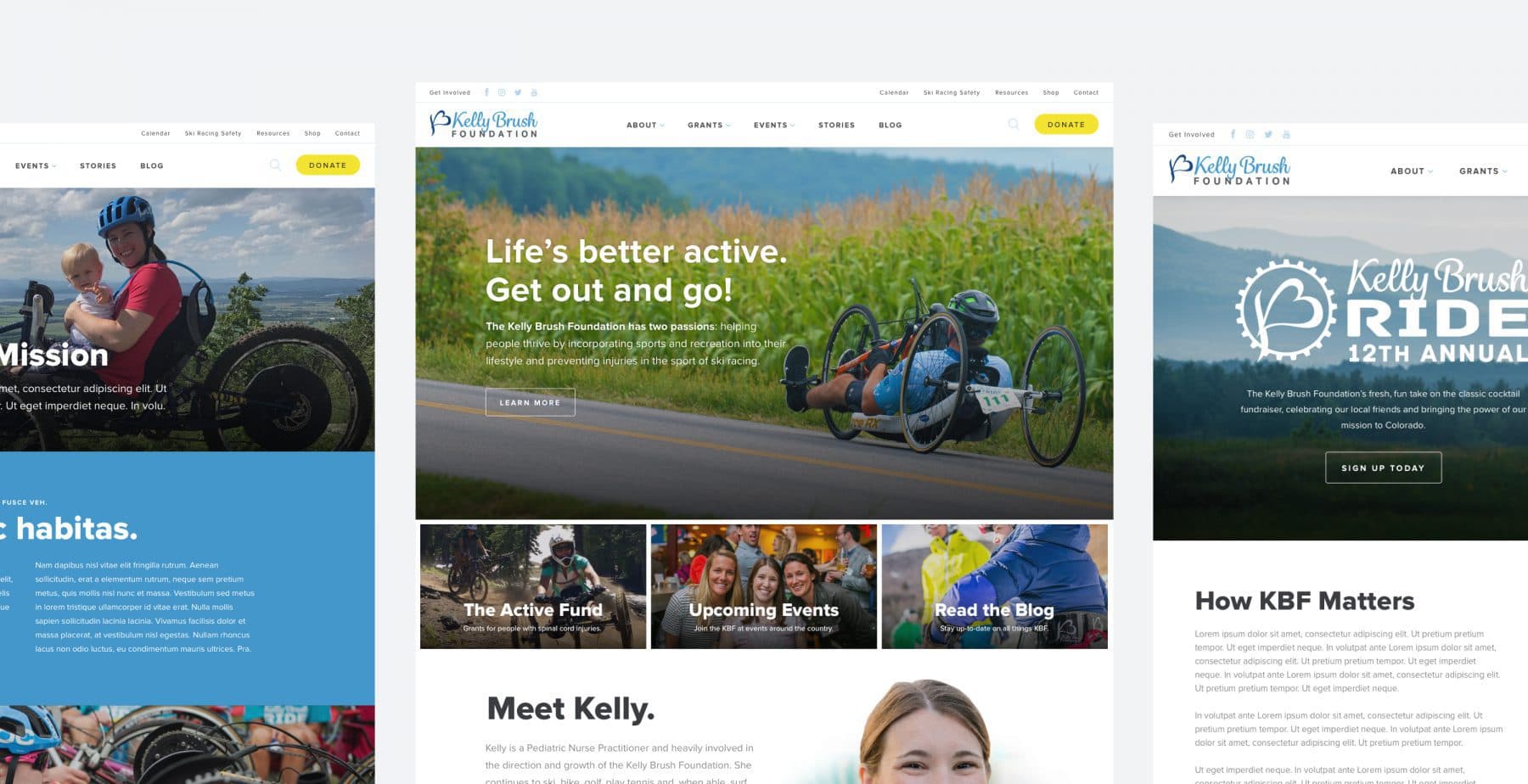Screen dimensions: 1528x784
Task: Click the Sign Up Today button
Action: pyautogui.click(x=1383, y=468)
